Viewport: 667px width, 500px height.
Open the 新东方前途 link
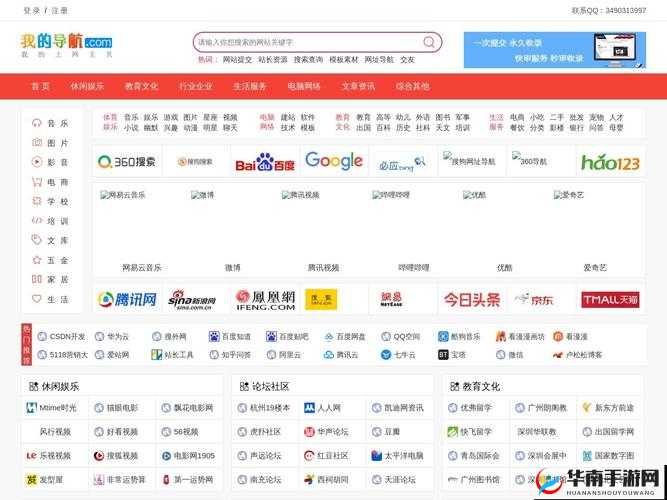pos(608,408)
